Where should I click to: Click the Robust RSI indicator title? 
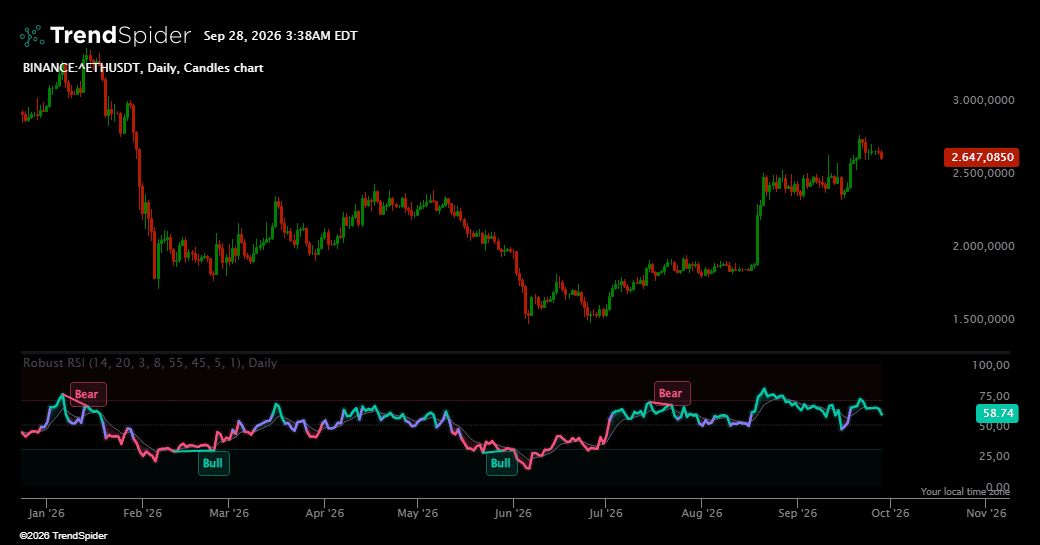150,363
